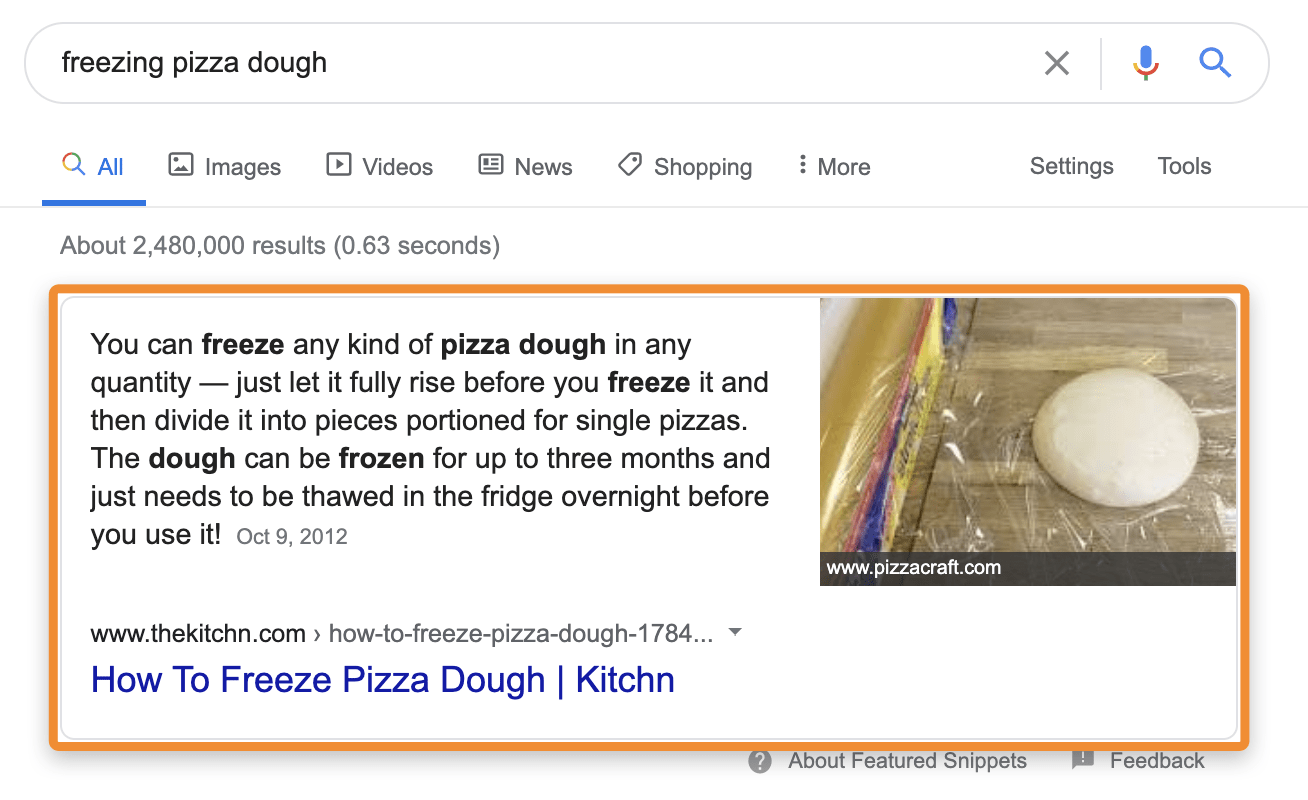Open the Kitchn pizza dough article link
Viewport: 1308px width, 800px height.
pos(382,679)
